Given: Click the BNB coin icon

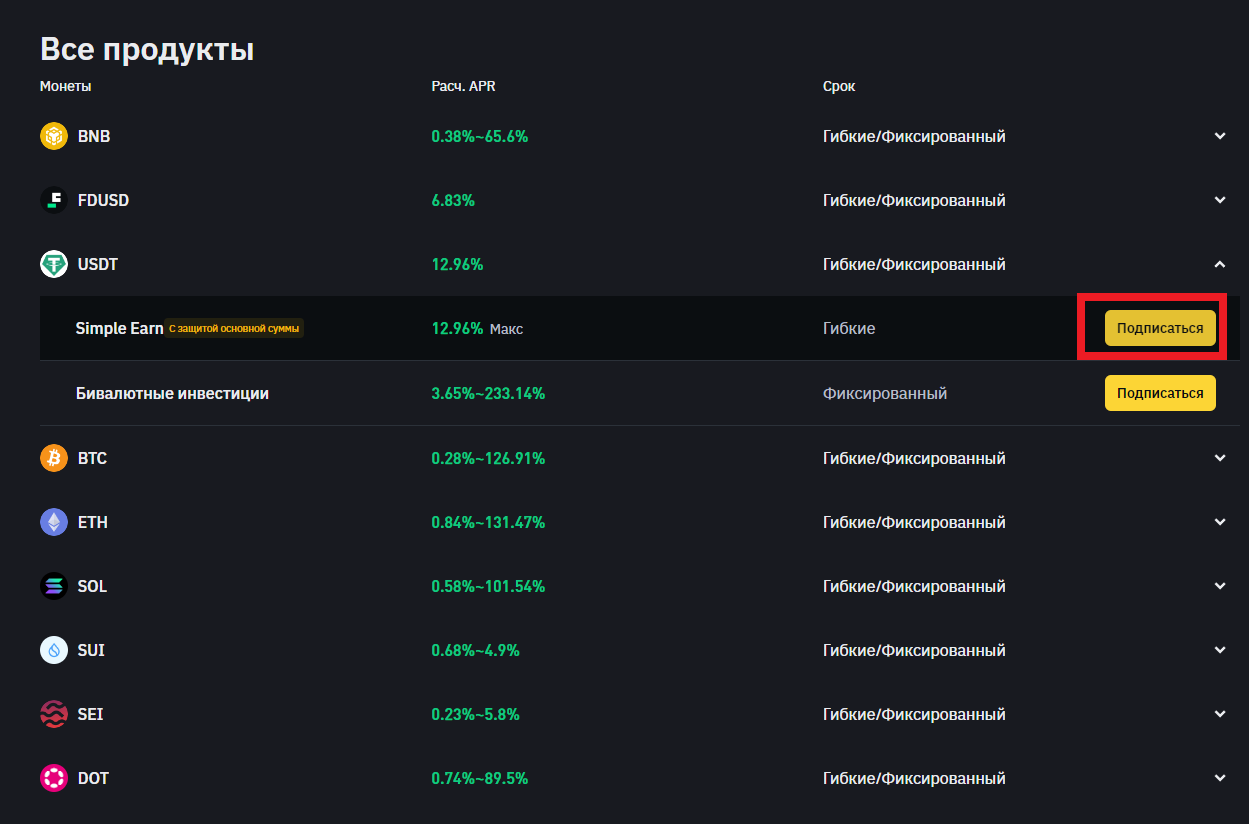Looking at the screenshot, I should point(54,136).
